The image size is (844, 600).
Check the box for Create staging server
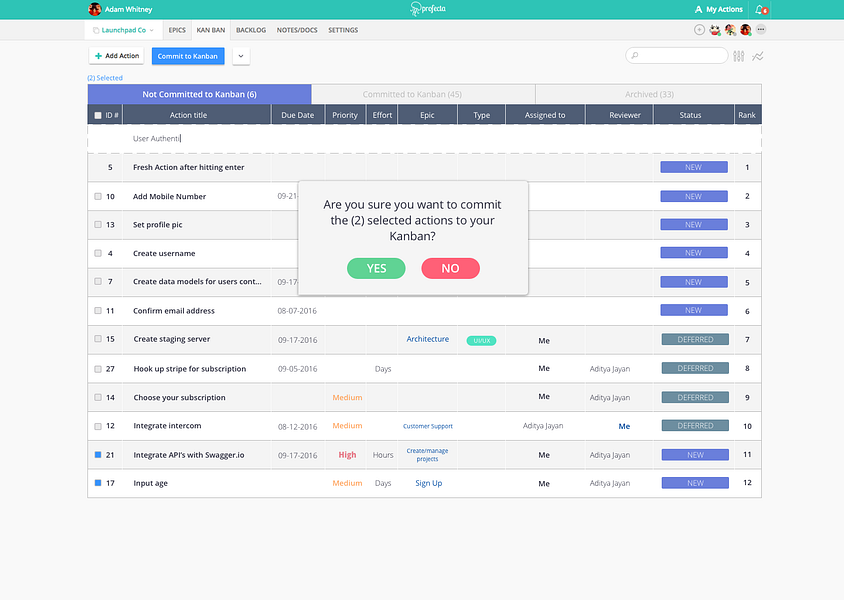98,339
